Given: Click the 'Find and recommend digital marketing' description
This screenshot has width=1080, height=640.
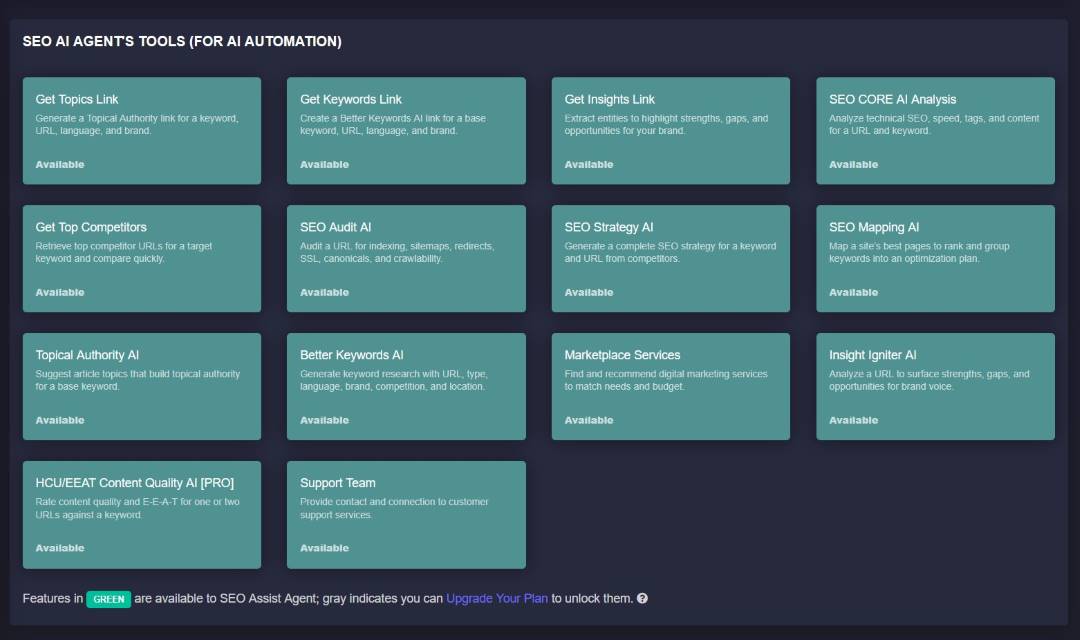Looking at the screenshot, I should [666, 380].
